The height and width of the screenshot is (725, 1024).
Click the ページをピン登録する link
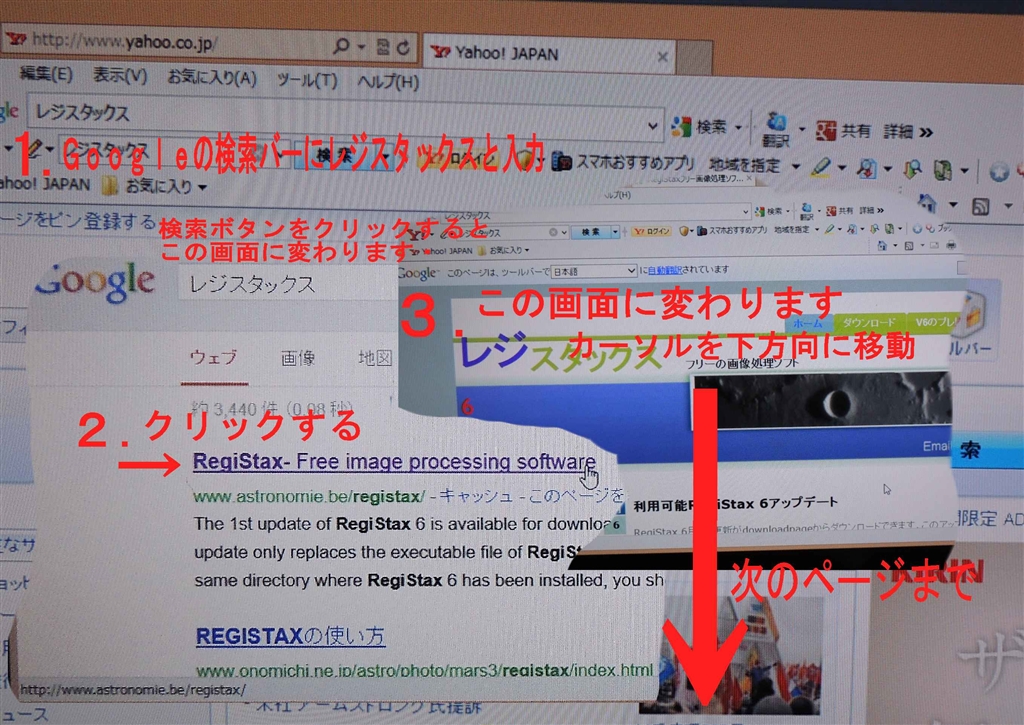coord(78,220)
